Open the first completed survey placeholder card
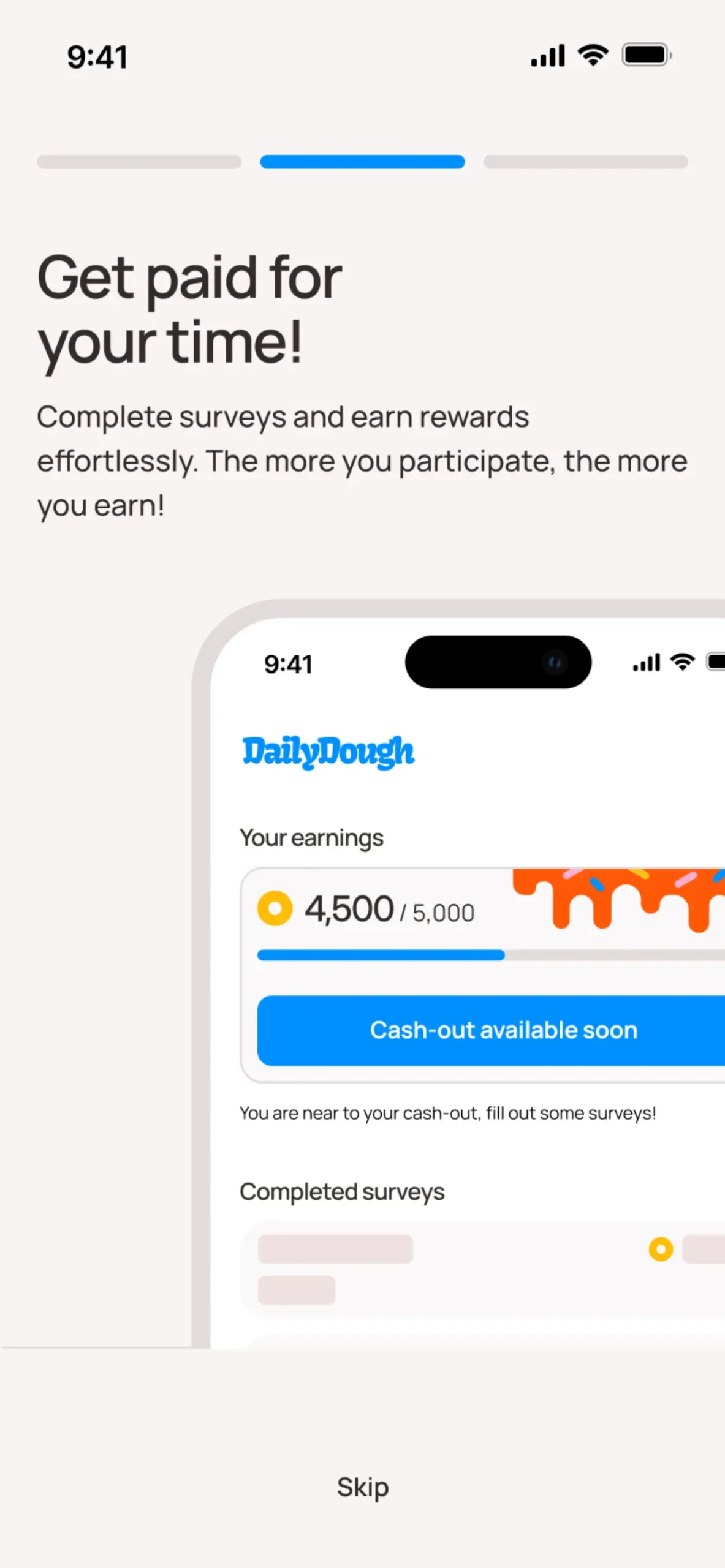Viewport: 725px width, 1568px height. click(x=483, y=1270)
